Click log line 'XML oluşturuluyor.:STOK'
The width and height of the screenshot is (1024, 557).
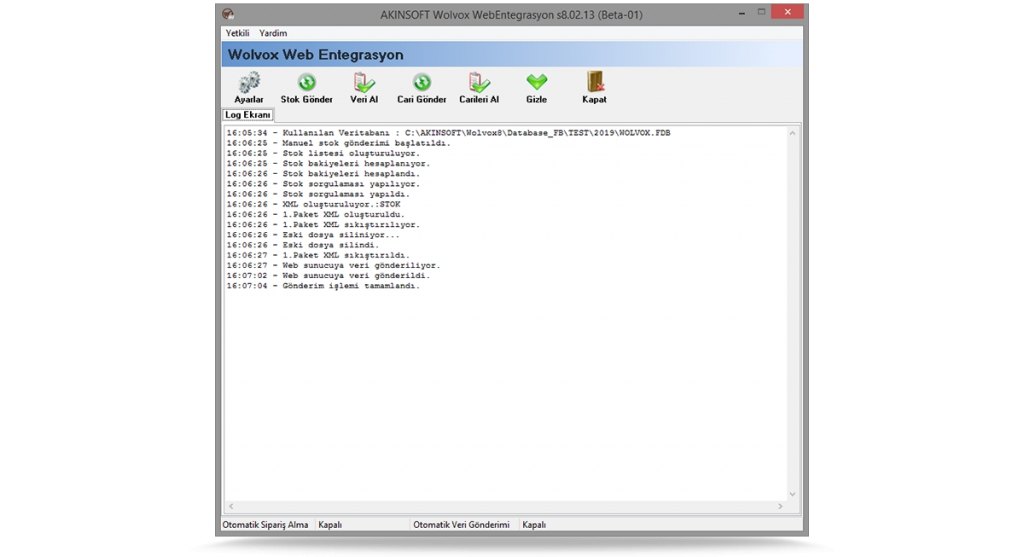coord(313,204)
